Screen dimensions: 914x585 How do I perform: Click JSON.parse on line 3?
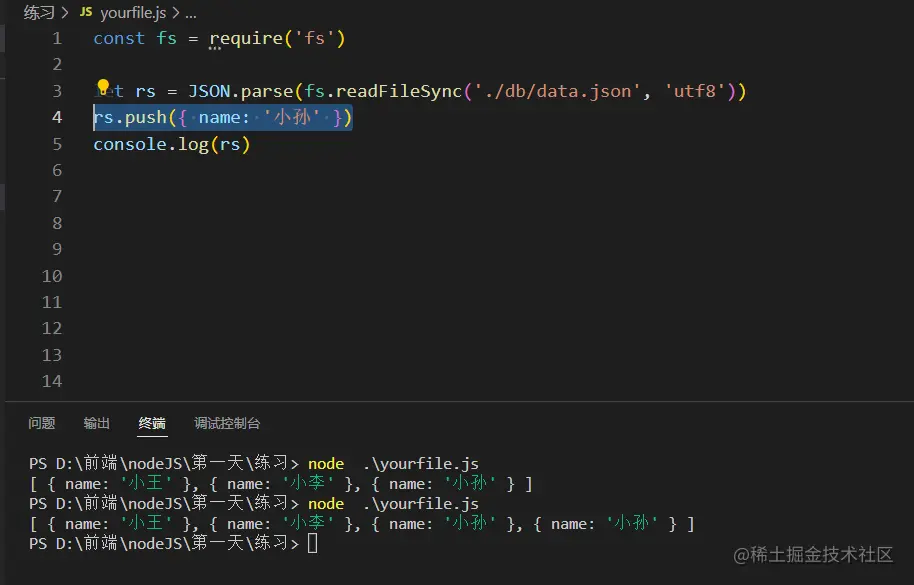[x=240, y=91]
